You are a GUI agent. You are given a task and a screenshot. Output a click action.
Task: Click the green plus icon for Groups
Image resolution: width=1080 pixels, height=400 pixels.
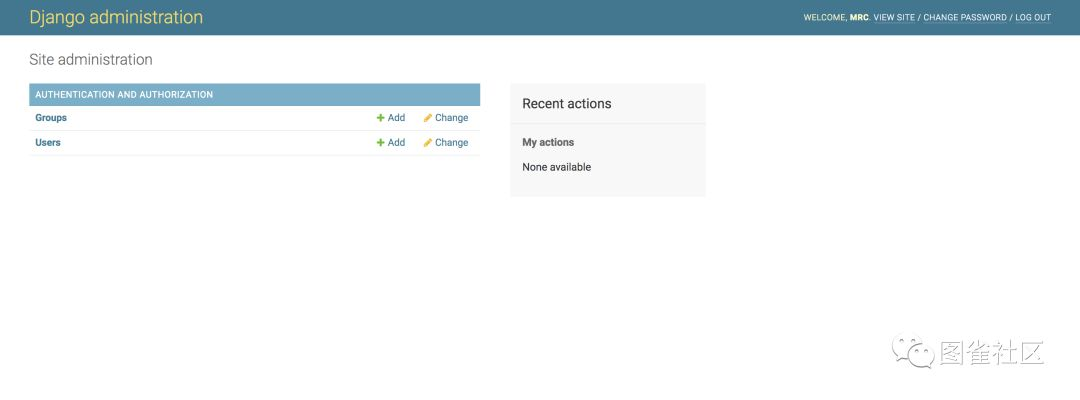point(380,118)
